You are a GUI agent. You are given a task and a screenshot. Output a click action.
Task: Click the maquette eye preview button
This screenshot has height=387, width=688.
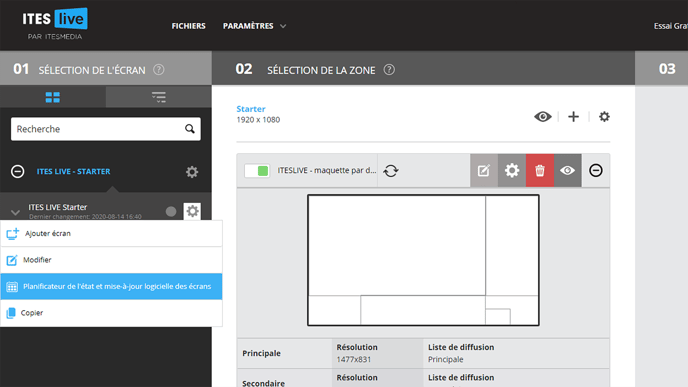[567, 170]
